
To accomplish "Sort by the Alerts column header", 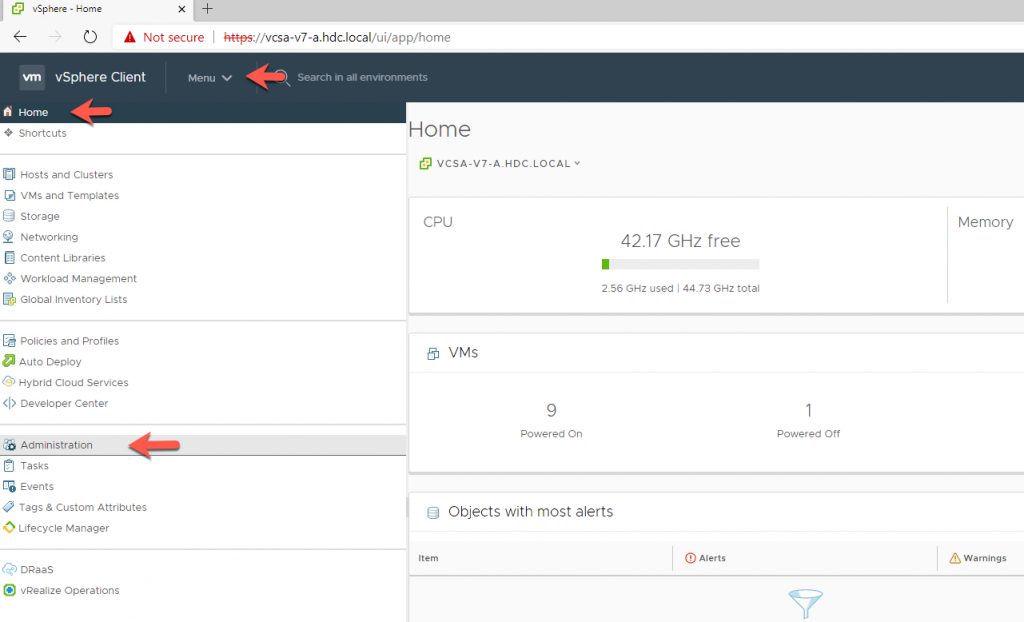I will 712,558.
